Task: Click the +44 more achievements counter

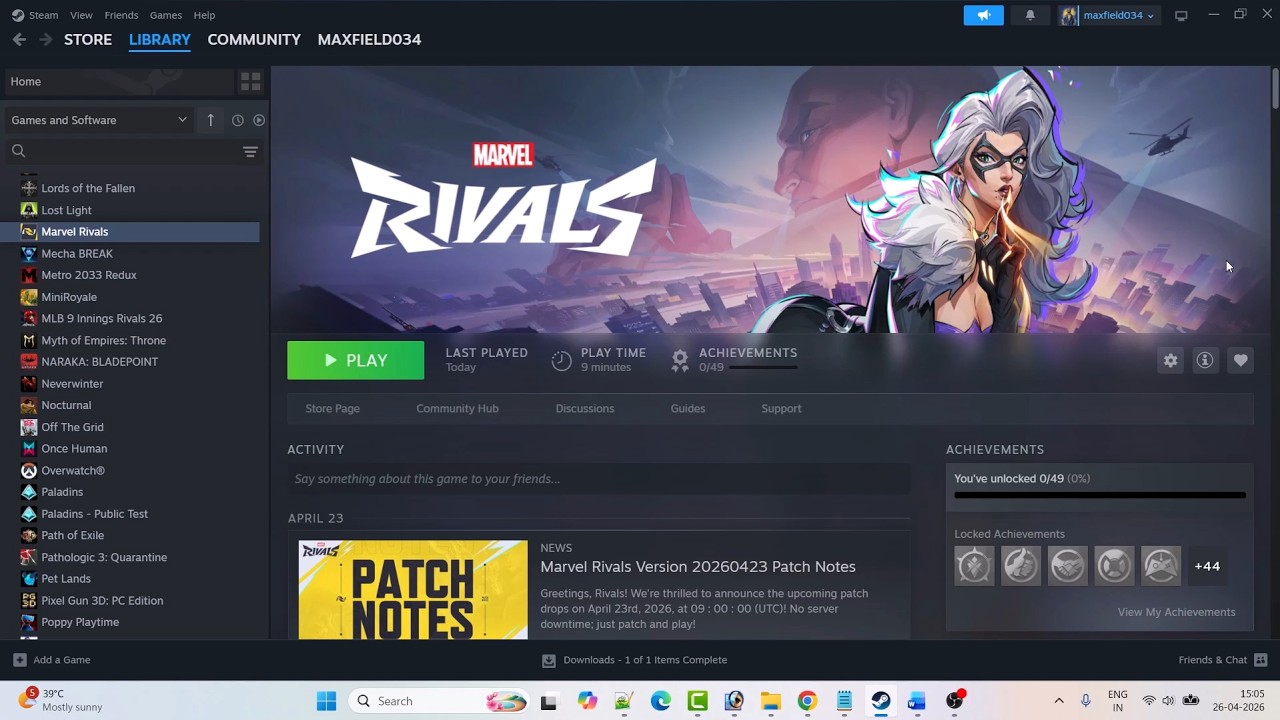Action: (x=1207, y=566)
